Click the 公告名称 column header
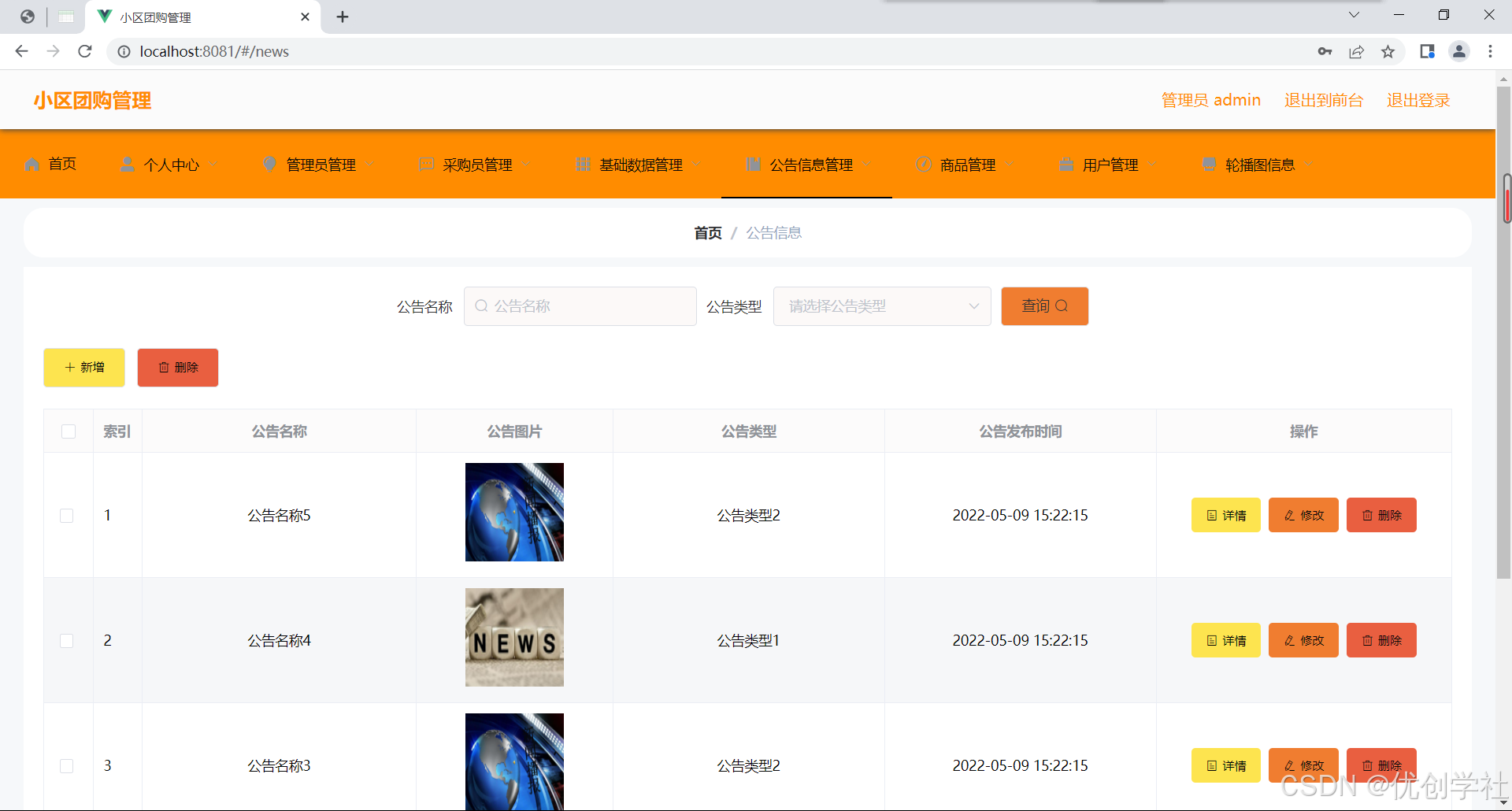The width and height of the screenshot is (1512, 811). point(280,431)
